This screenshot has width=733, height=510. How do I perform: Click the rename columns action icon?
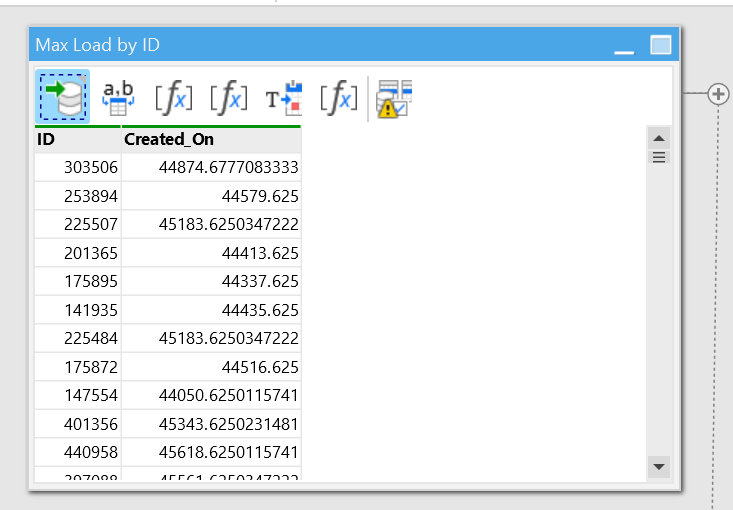click(x=119, y=97)
